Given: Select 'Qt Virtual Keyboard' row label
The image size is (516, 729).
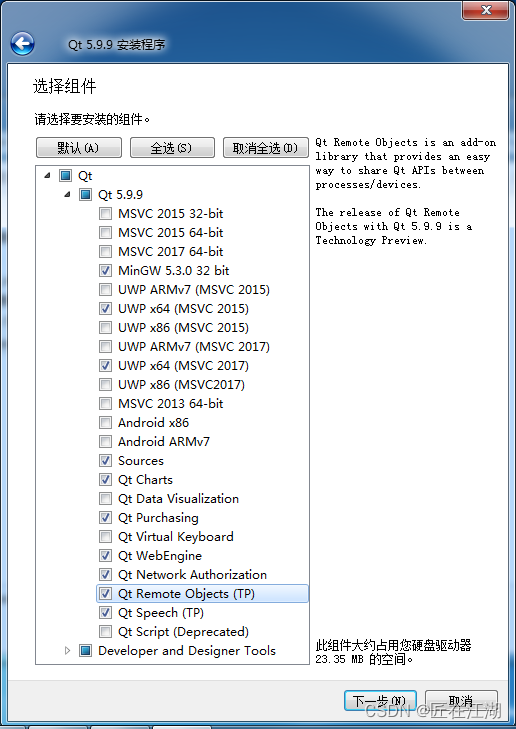Looking at the screenshot, I should (176, 537).
